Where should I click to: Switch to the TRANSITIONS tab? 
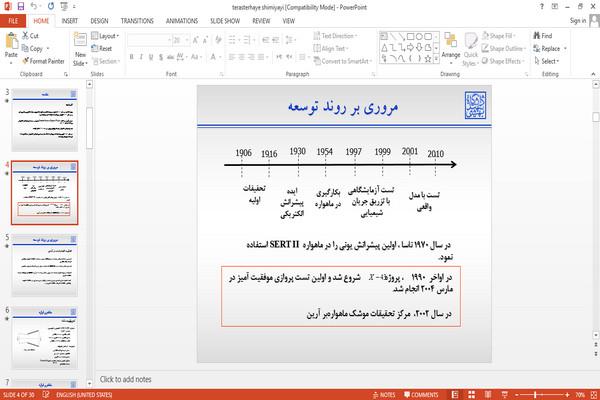click(x=137, y=21)
